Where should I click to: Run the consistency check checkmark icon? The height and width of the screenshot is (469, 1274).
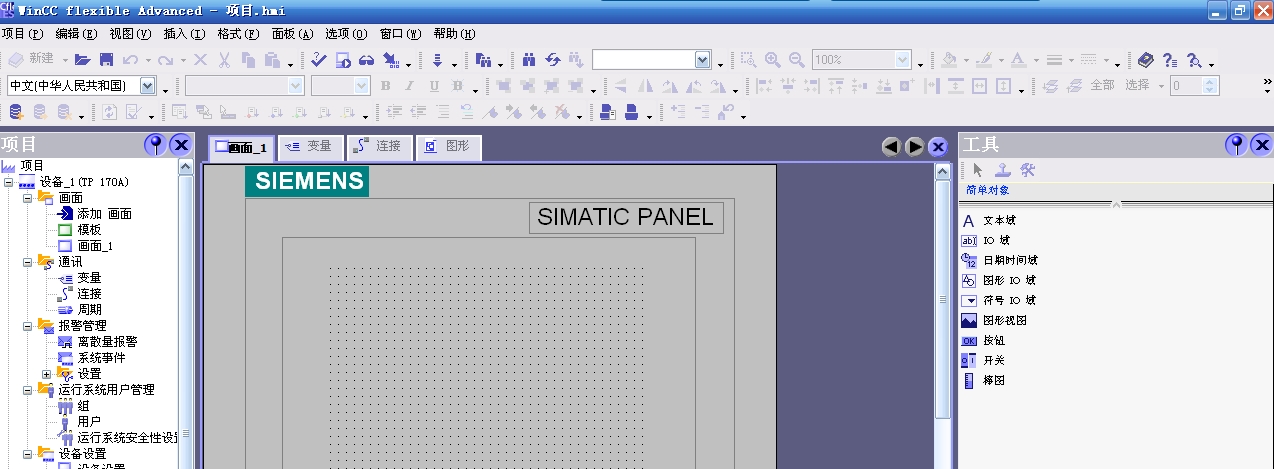319,60
